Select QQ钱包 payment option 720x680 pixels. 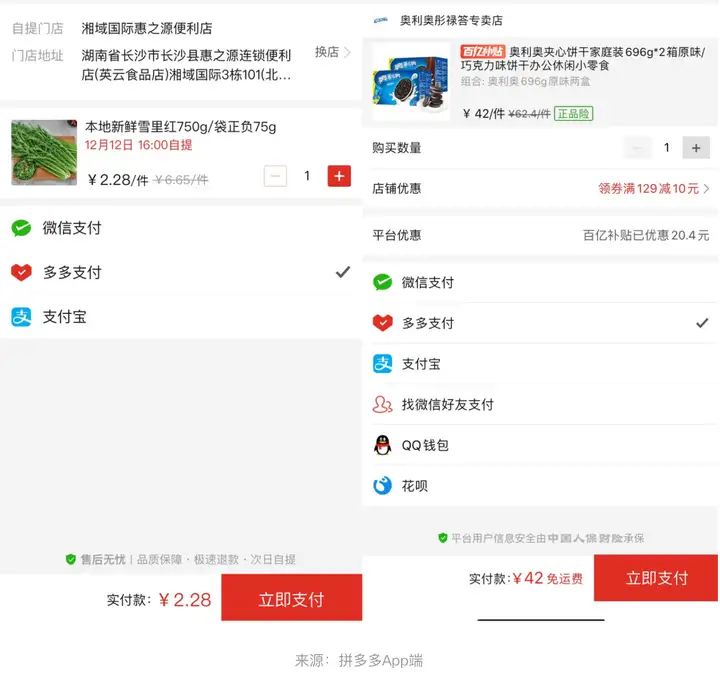coord(540,445)
